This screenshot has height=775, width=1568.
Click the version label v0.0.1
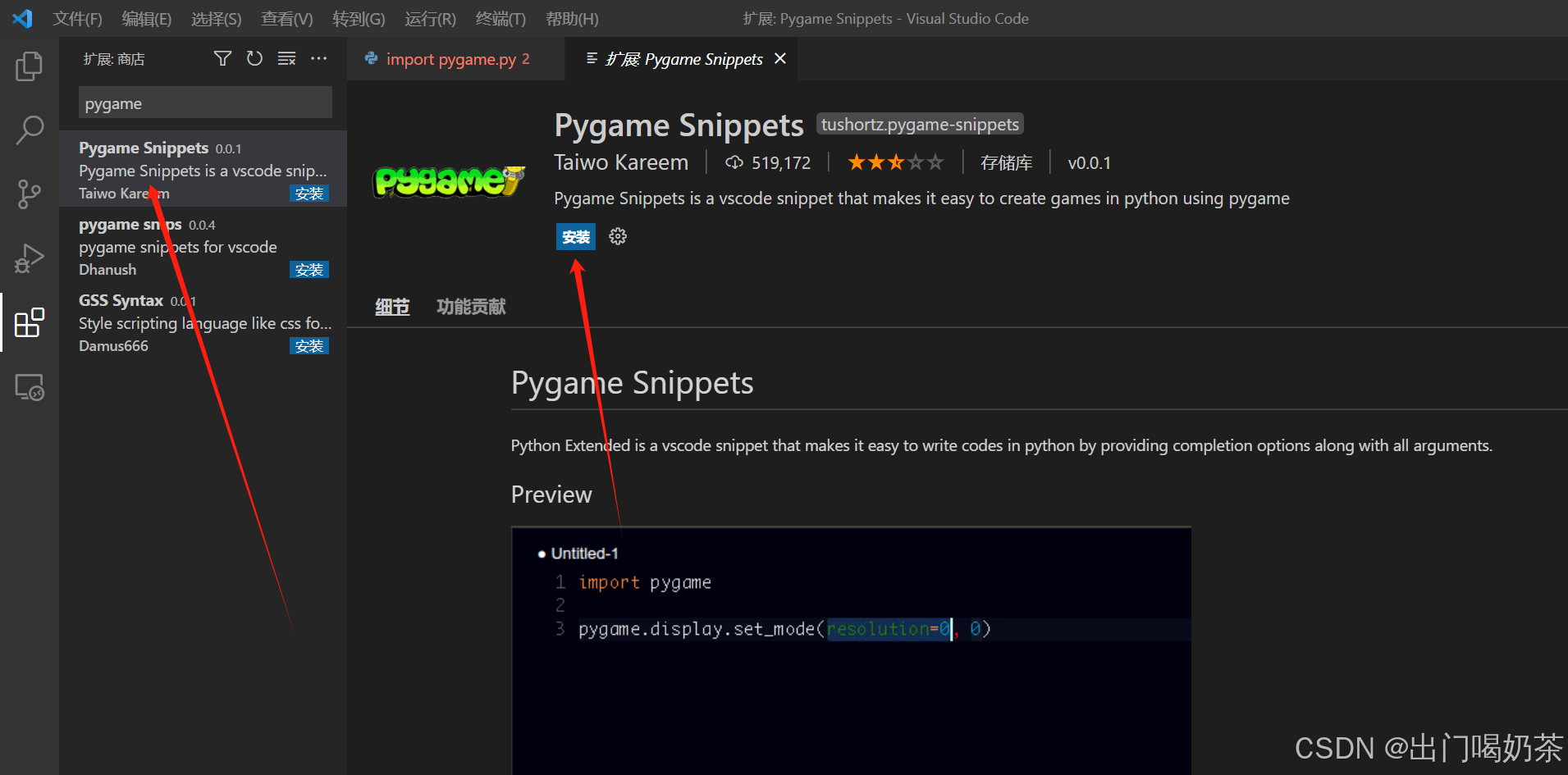1089,162
